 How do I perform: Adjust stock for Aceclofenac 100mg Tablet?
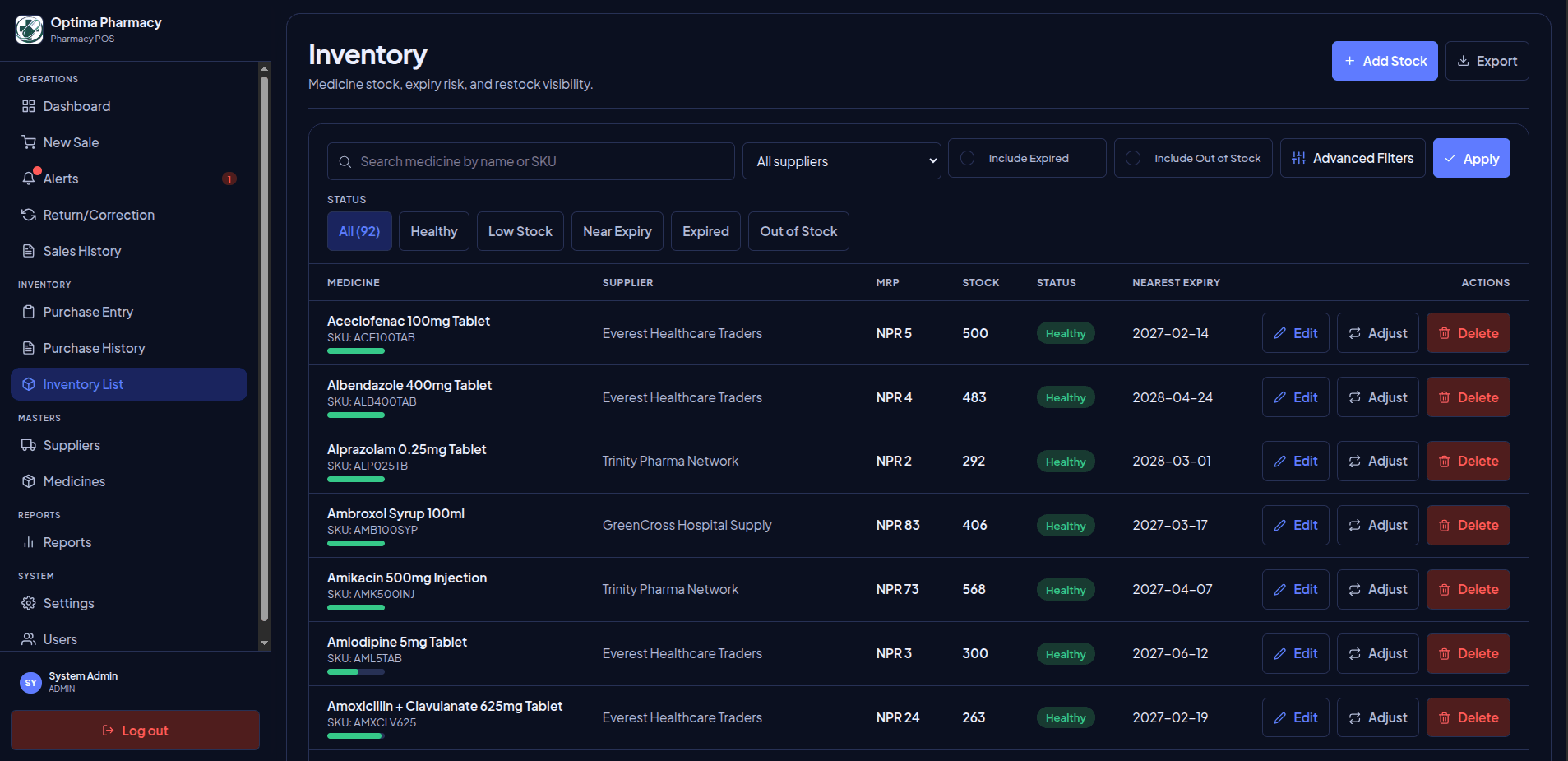coord(1377,333)
